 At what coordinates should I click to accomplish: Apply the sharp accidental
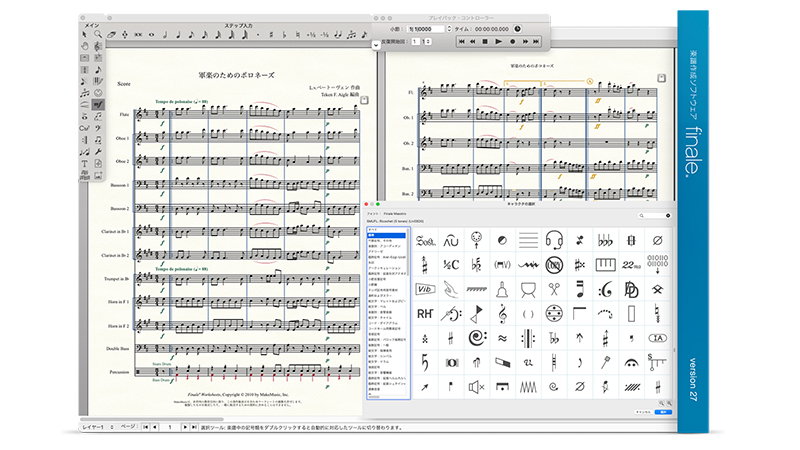[271, 35]
